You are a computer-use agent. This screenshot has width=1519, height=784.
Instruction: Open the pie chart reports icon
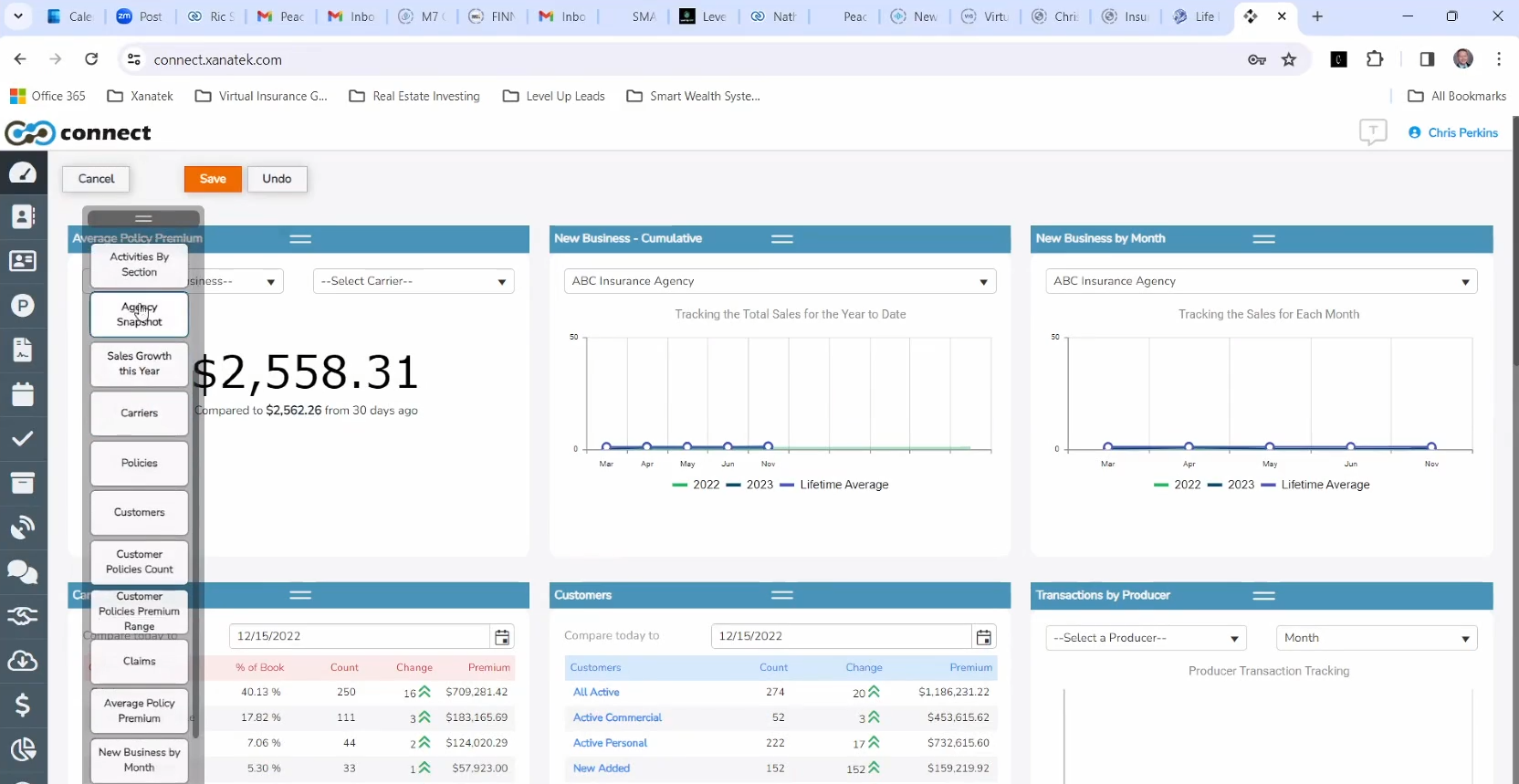[23, 749]
